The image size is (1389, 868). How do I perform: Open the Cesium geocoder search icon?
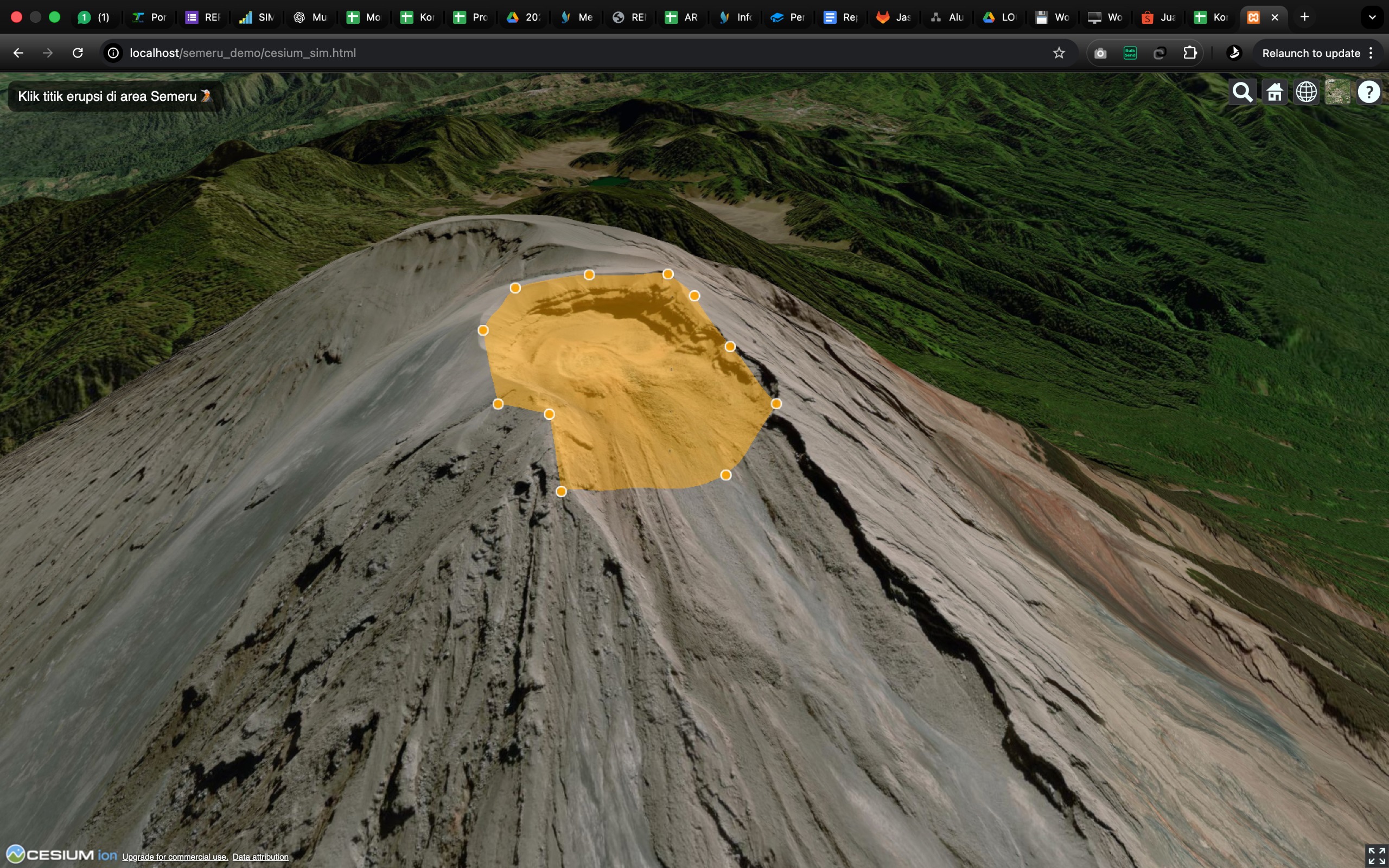coord(1242,92)
